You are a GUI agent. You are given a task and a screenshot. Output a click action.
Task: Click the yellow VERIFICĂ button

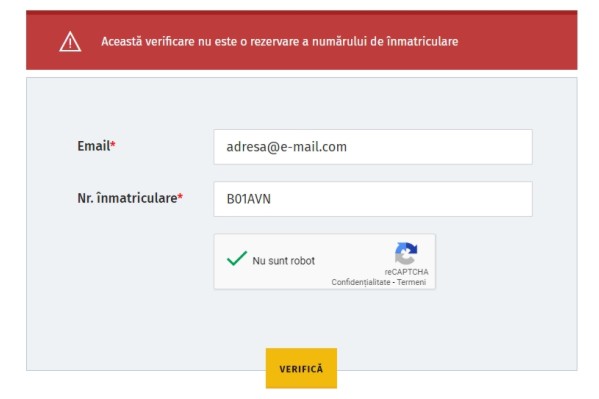301,368
